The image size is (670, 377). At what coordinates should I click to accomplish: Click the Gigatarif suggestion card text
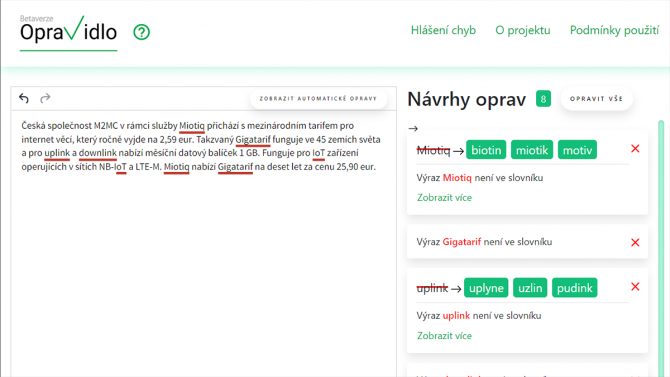pyautogui.click(x=484, y=242)
